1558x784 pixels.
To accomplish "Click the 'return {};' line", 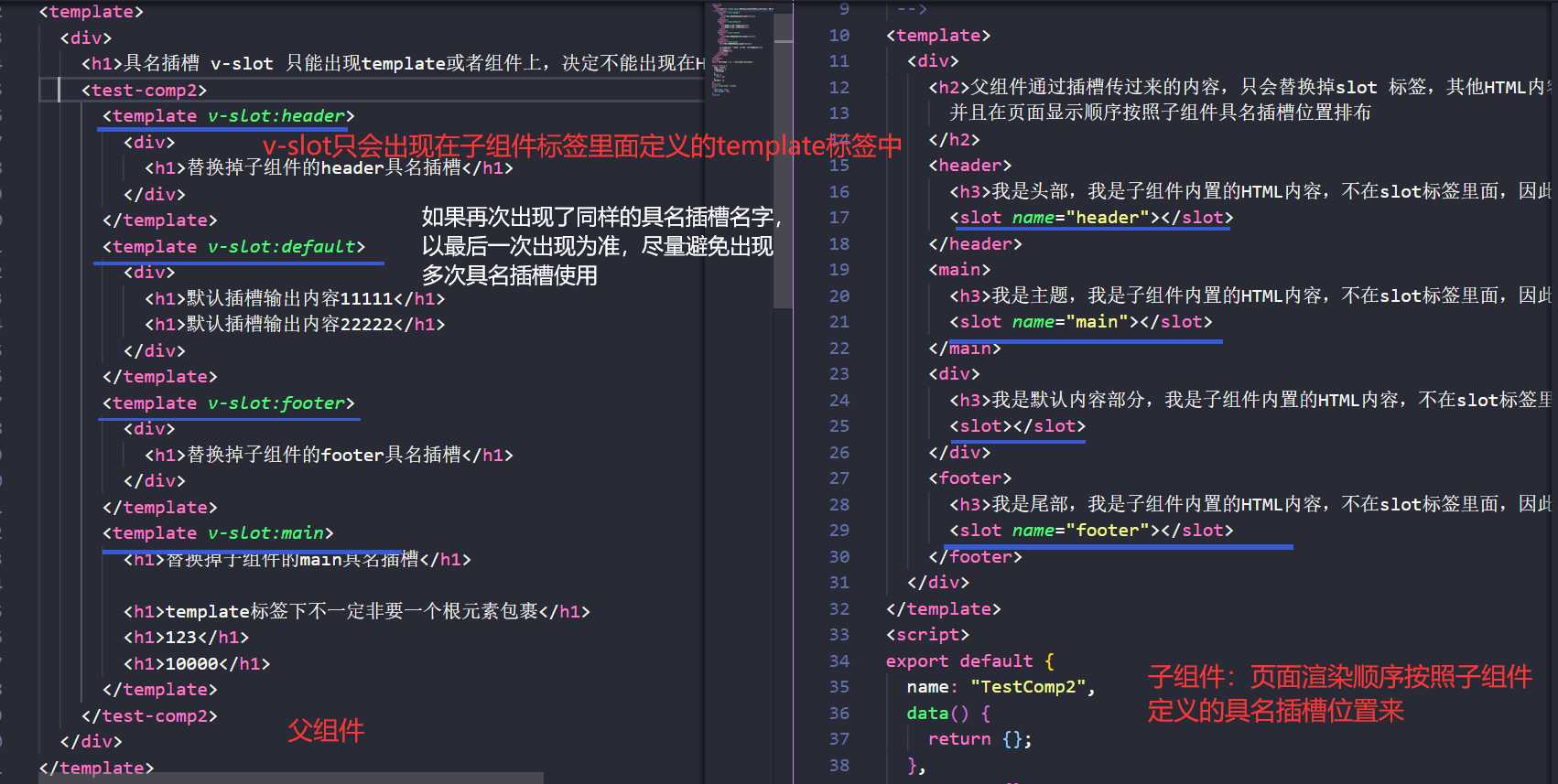I will pyautogui.click(x=980, y=739).
